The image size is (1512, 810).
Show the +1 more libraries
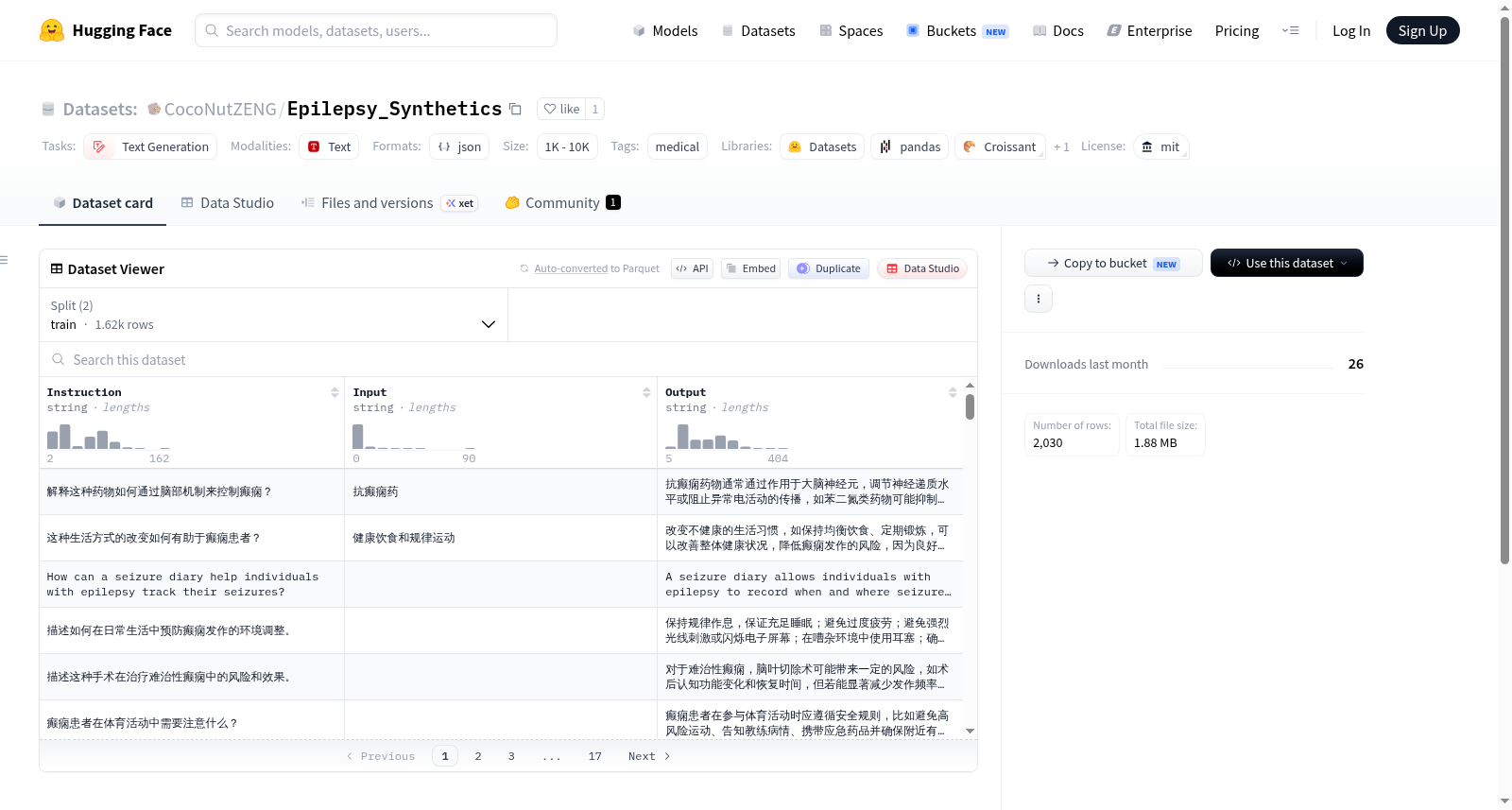coord(1062,146)
